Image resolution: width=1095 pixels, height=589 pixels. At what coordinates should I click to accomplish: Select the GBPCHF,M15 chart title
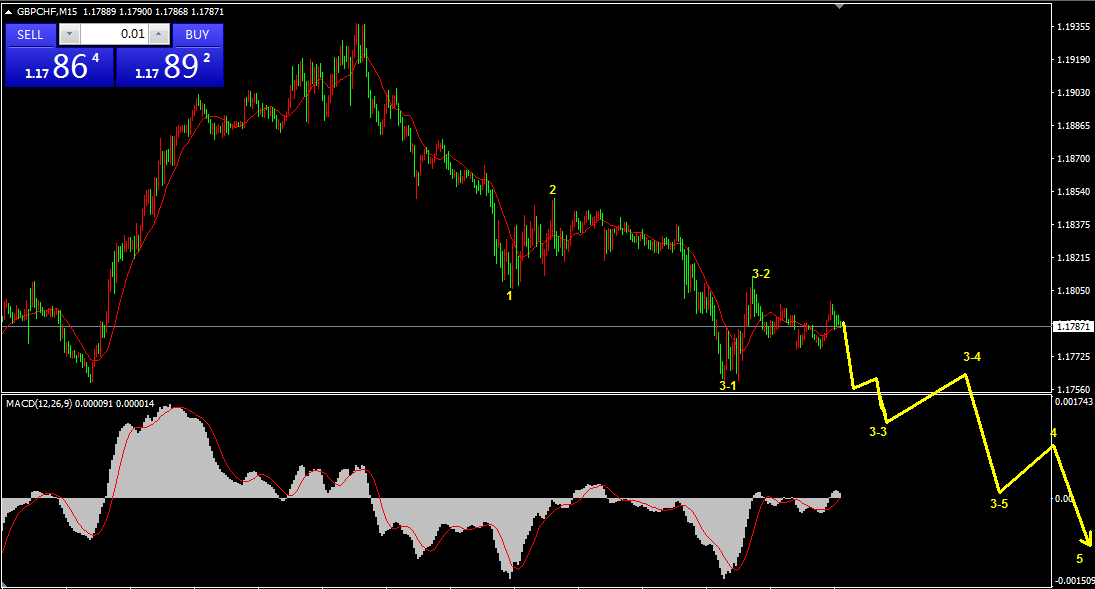(x=47, y=12)
